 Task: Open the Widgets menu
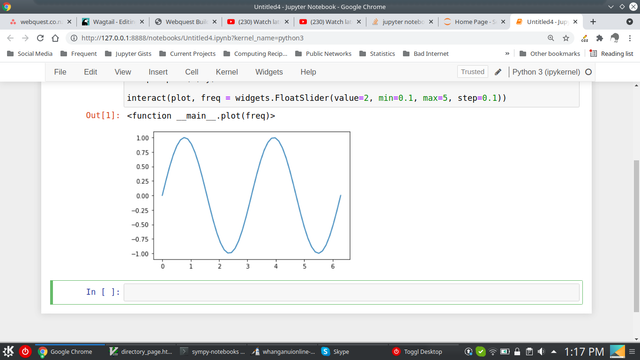(269, 72)
